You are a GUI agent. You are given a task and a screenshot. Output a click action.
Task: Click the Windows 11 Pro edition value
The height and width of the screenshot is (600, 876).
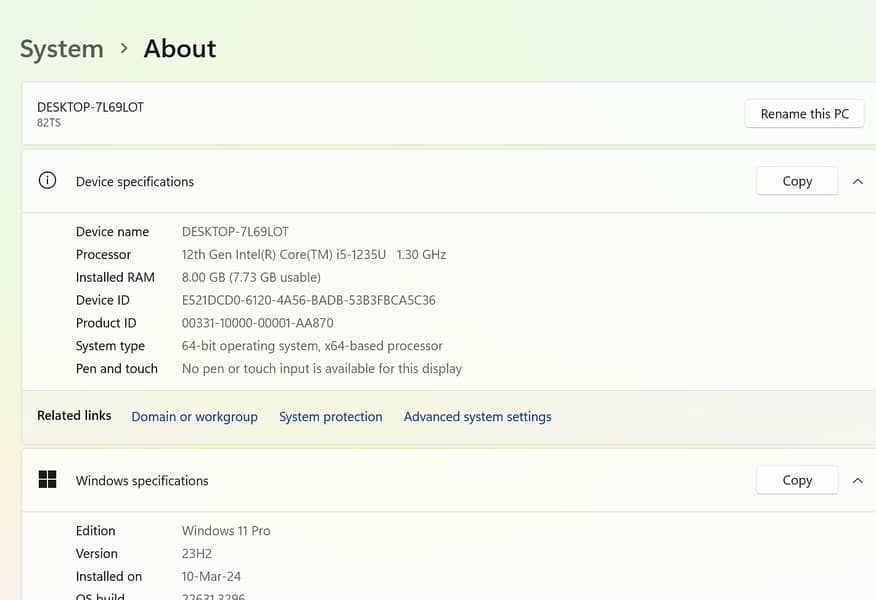click(x=226, y=531)
